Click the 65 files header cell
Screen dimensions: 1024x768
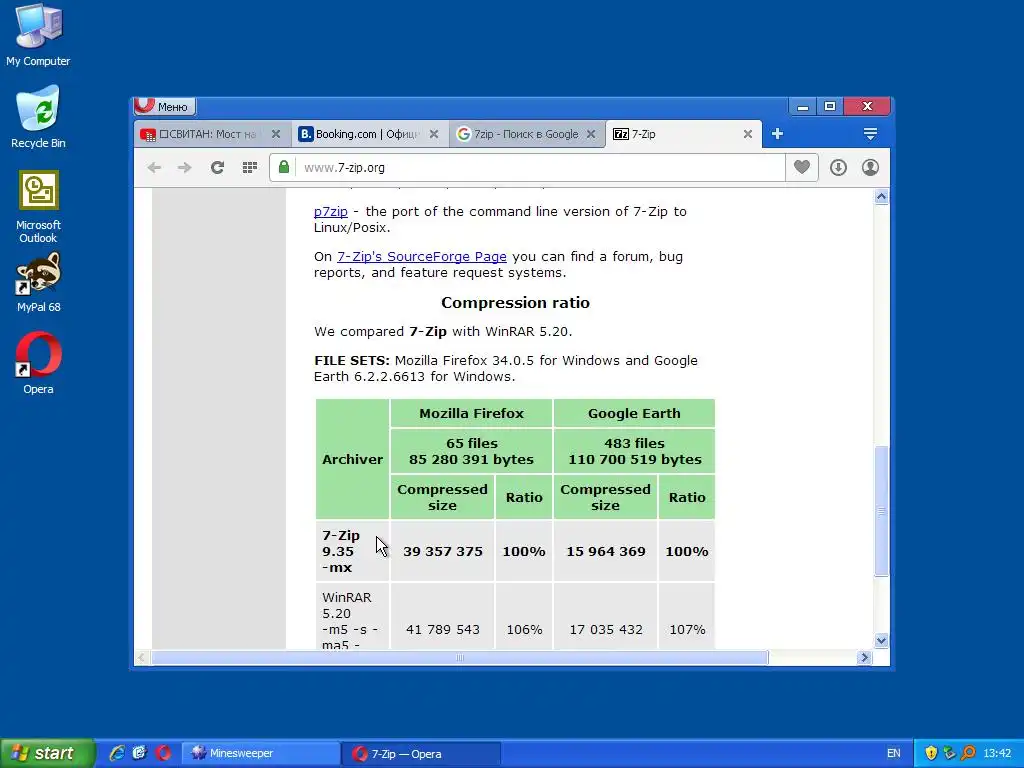click(x=472, y=451)
